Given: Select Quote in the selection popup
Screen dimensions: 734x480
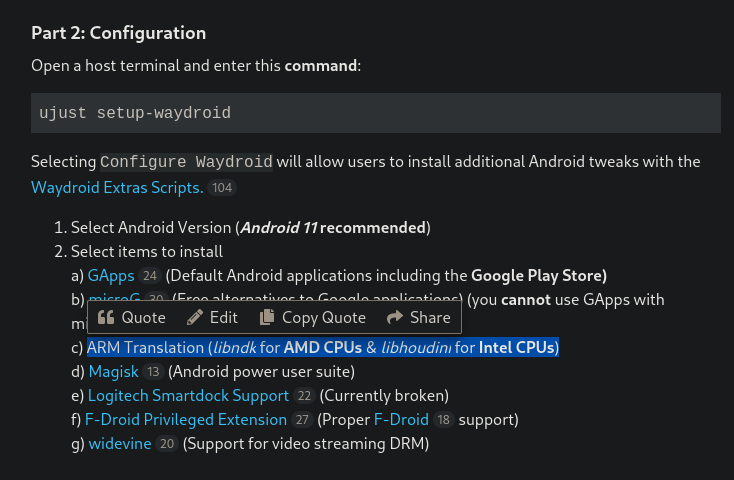Looking at the screenshot, I should pyautogui.click(x=143, y=318).
